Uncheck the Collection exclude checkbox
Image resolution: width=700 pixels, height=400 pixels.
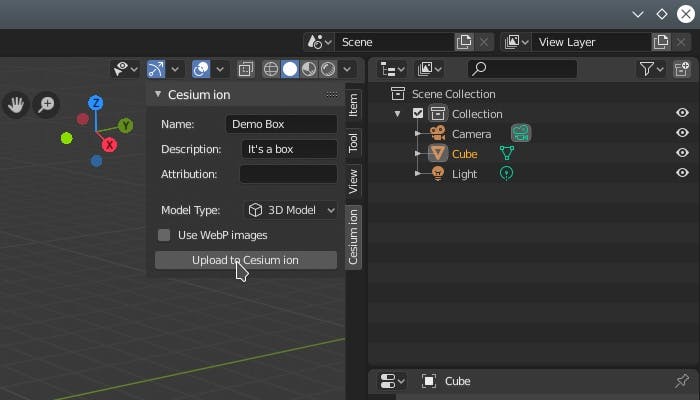[x=418, y=113]
